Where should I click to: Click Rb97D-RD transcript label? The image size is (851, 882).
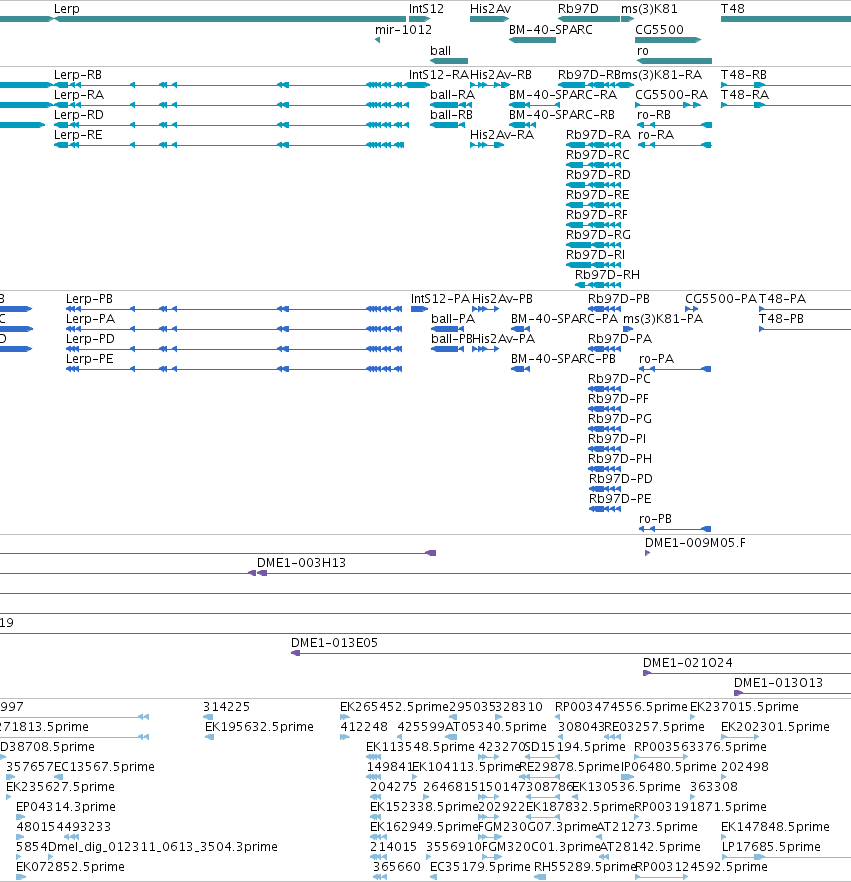click(x=598, y=174)
